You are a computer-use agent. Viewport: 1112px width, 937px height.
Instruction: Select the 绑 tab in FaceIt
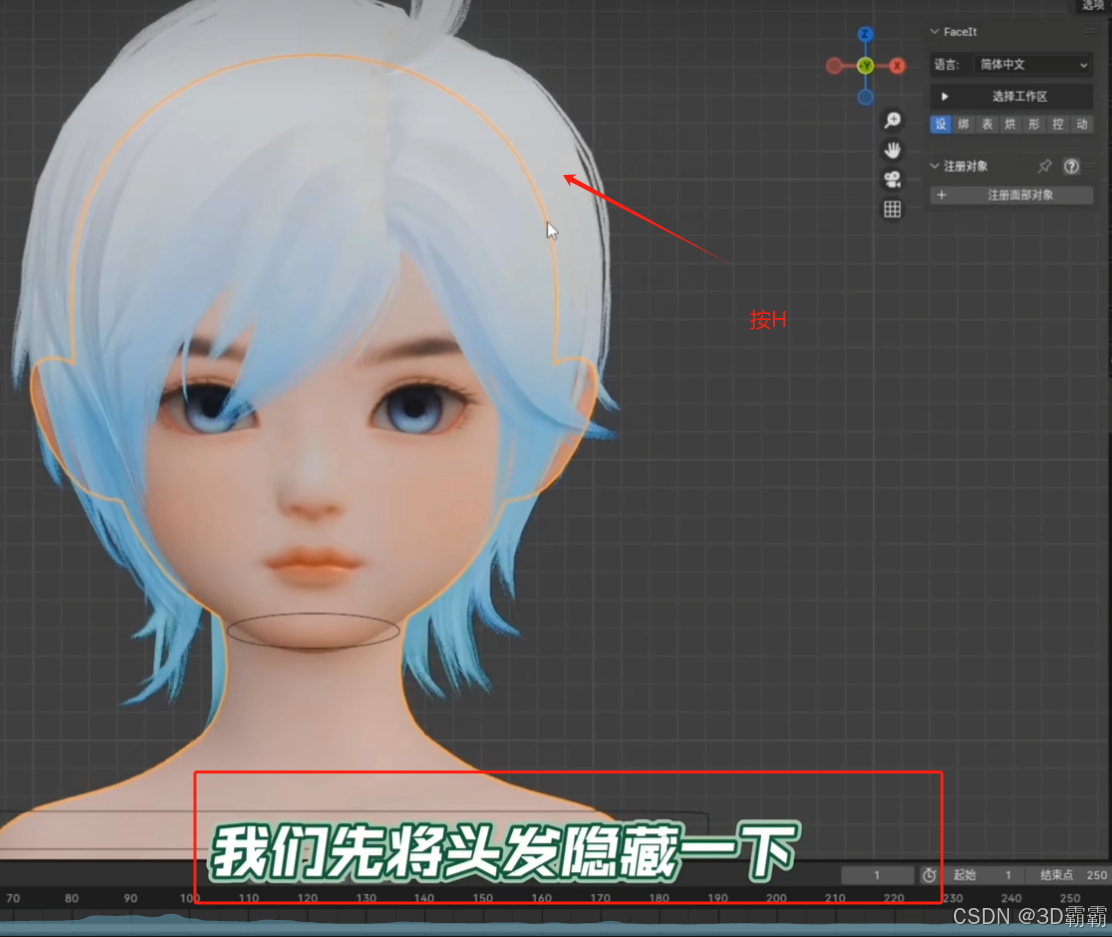964,125
